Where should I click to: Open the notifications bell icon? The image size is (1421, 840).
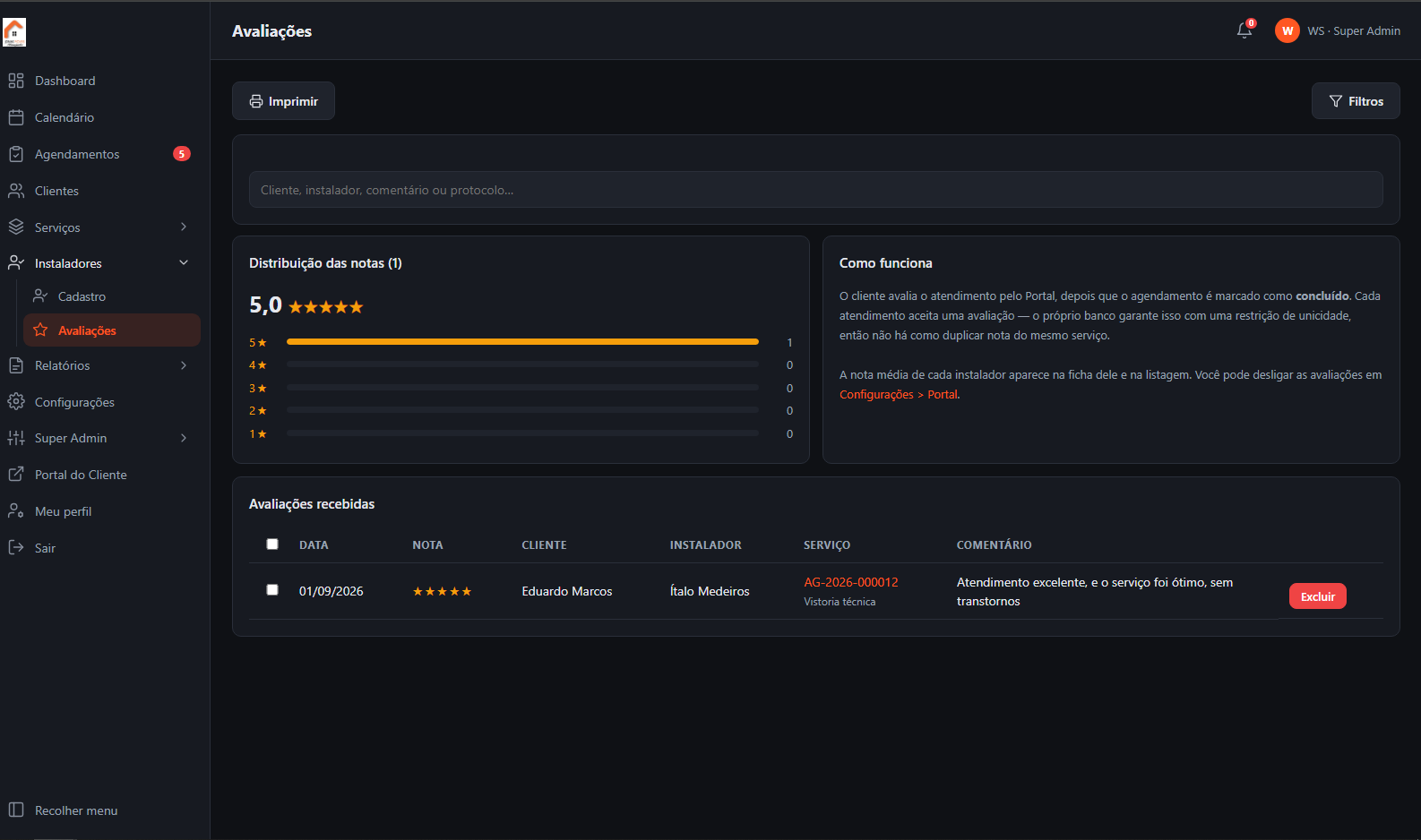(x=1244, y=30)
